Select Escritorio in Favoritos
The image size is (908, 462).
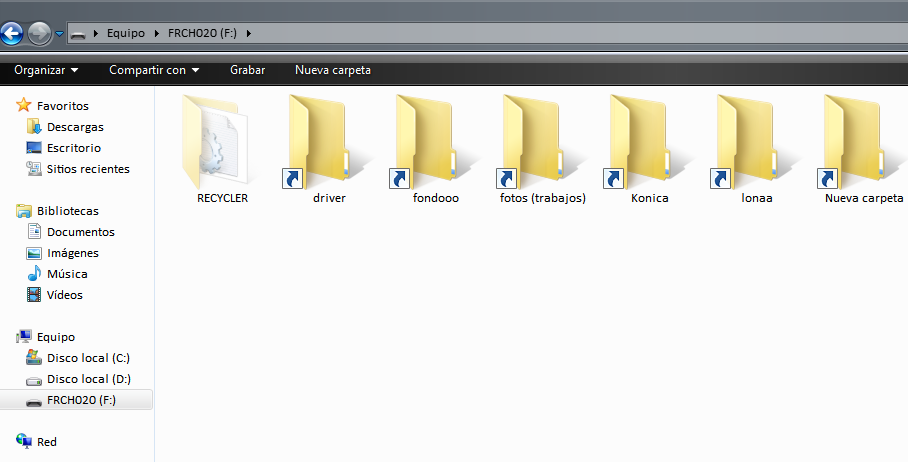pyautogui.click(x=74, y=148)
